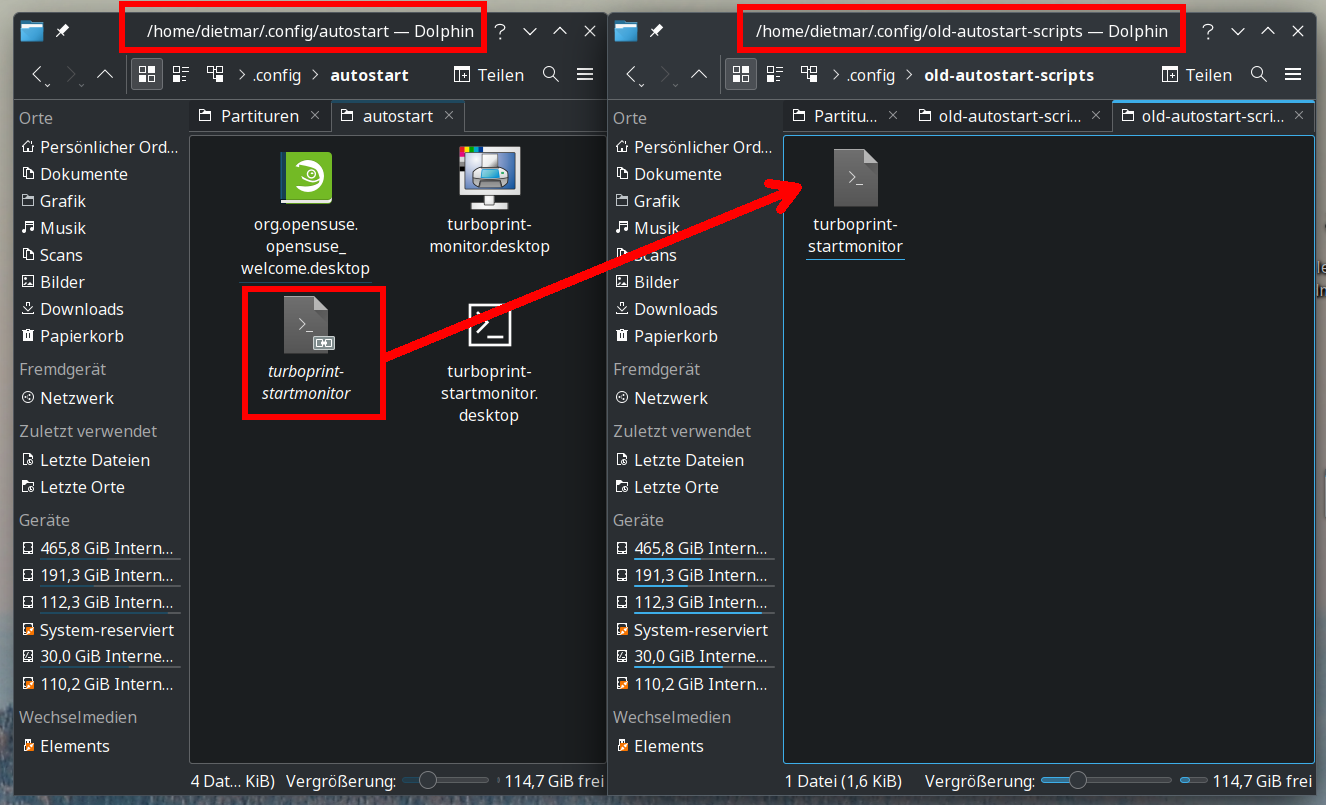1326x805 pixels.
Task: Click search icon in the autostart window
Action: pos(550,74)
